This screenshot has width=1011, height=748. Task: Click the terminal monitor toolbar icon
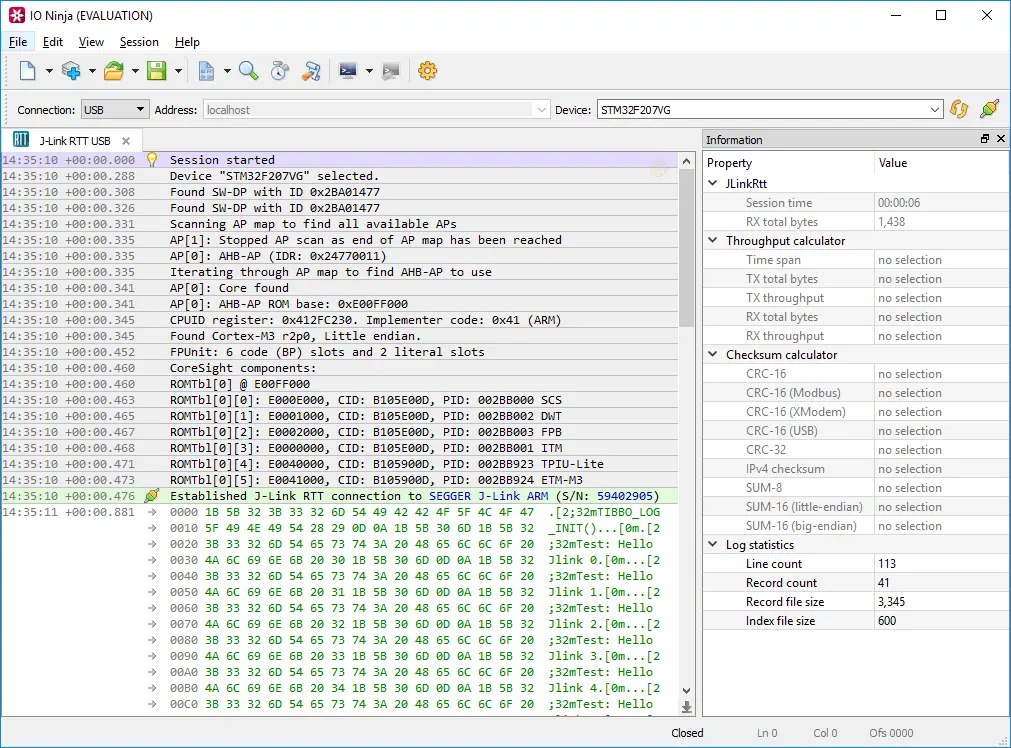(x=348, y=71)
